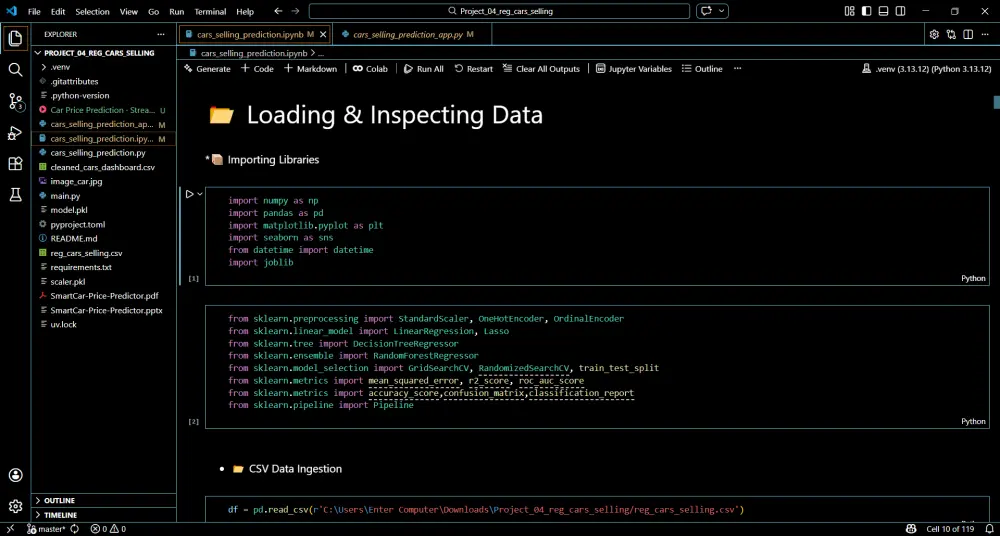Expand the .venv folder

point(103,67)
